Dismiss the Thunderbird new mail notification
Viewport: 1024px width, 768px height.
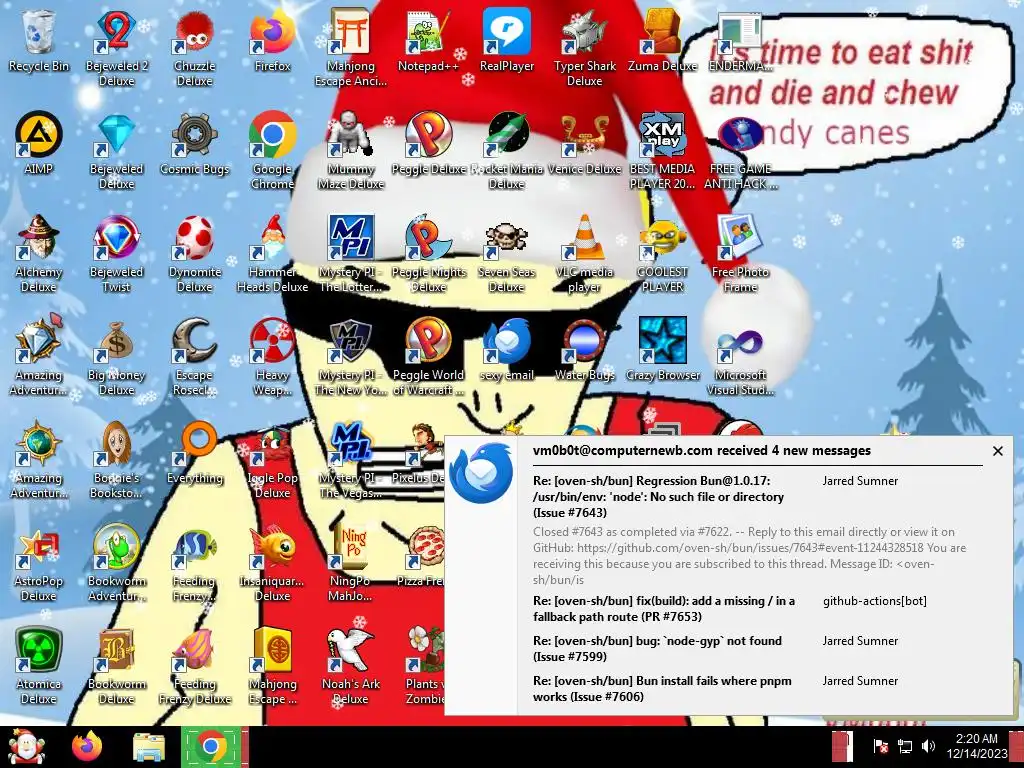[997, 451]
